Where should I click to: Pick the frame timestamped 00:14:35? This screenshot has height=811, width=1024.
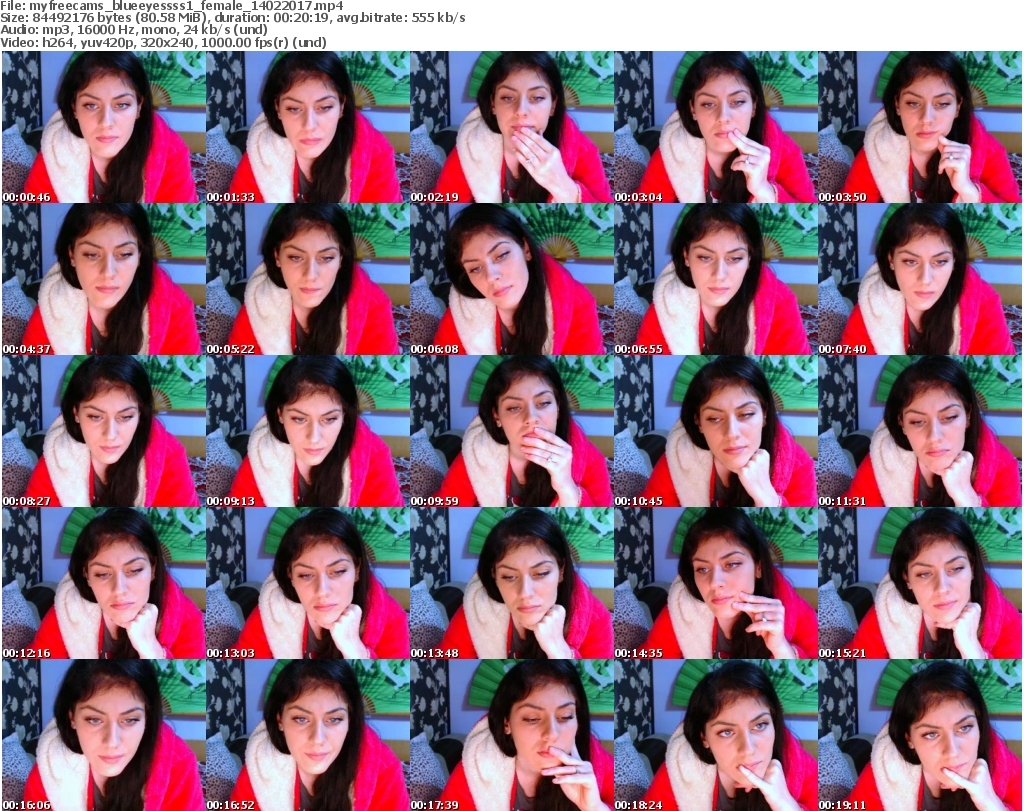(716, 584)
